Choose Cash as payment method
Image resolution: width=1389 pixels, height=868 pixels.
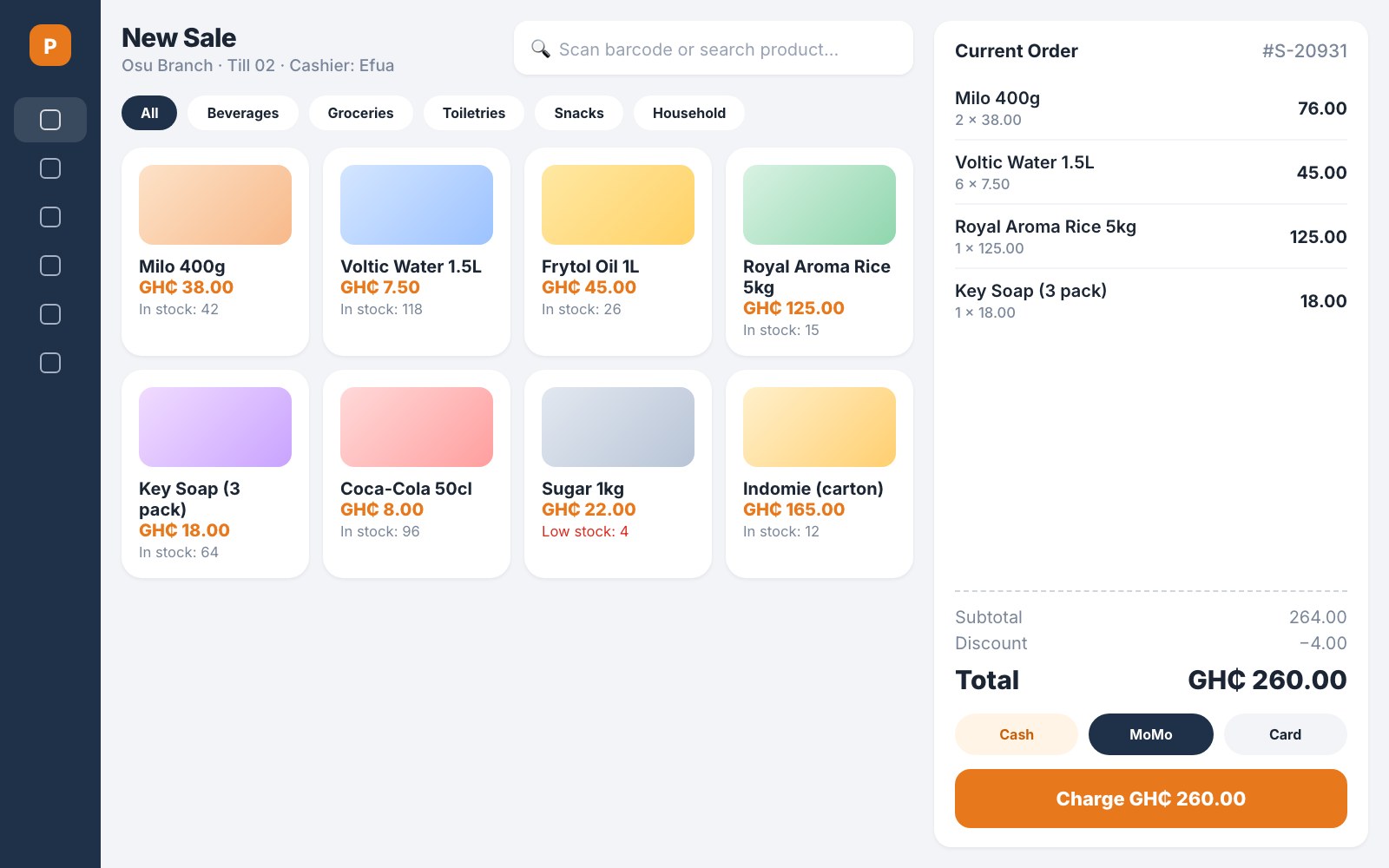coord(1017,734)
